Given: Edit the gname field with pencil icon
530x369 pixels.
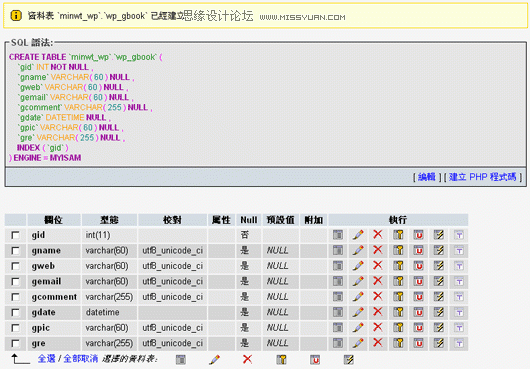Looking at the screenshot, I should pyautogui.click(x=358, y=250).
